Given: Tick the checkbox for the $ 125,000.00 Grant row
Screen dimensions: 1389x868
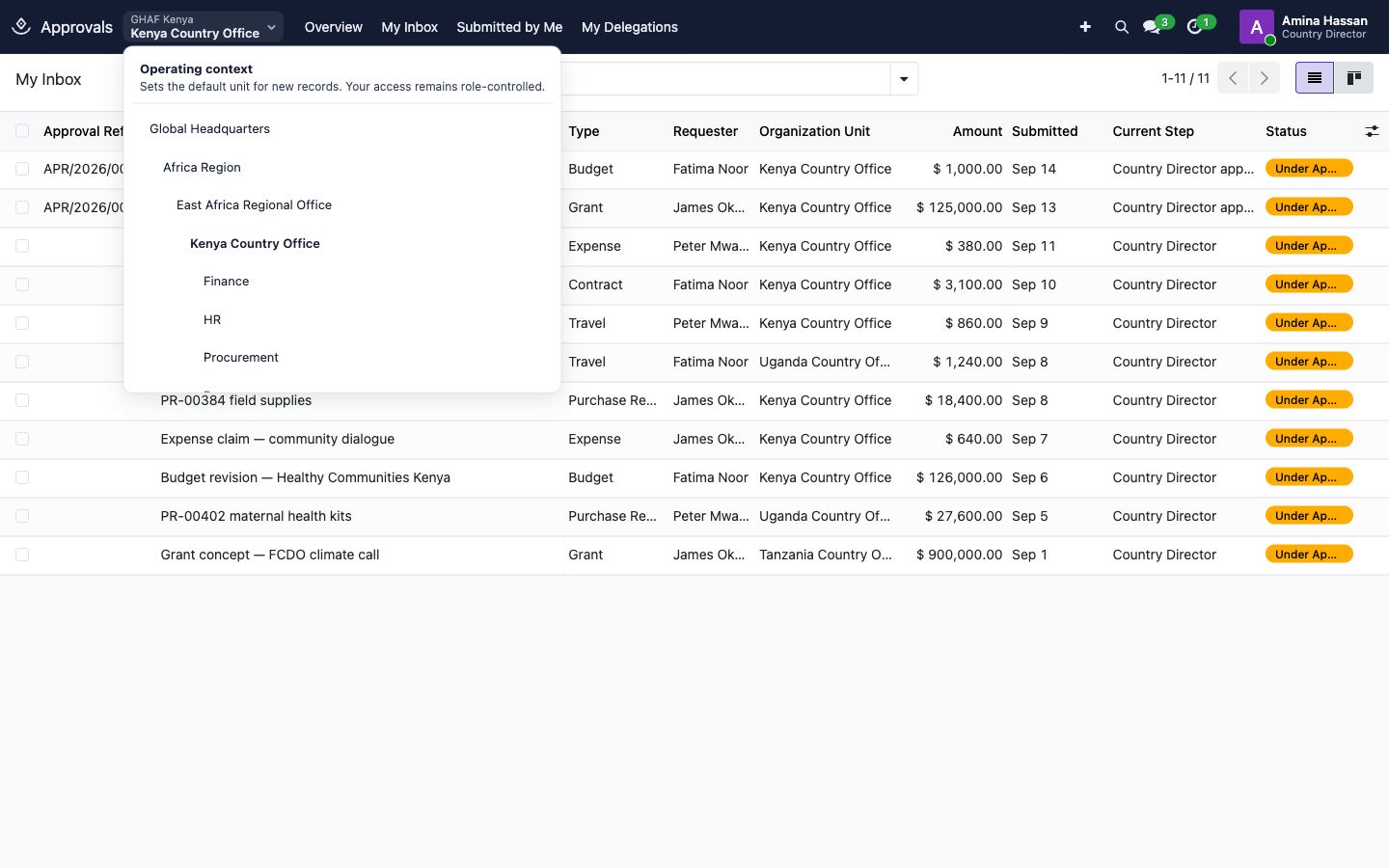Looking at the screenshot, I should click(x=22, y=207).
